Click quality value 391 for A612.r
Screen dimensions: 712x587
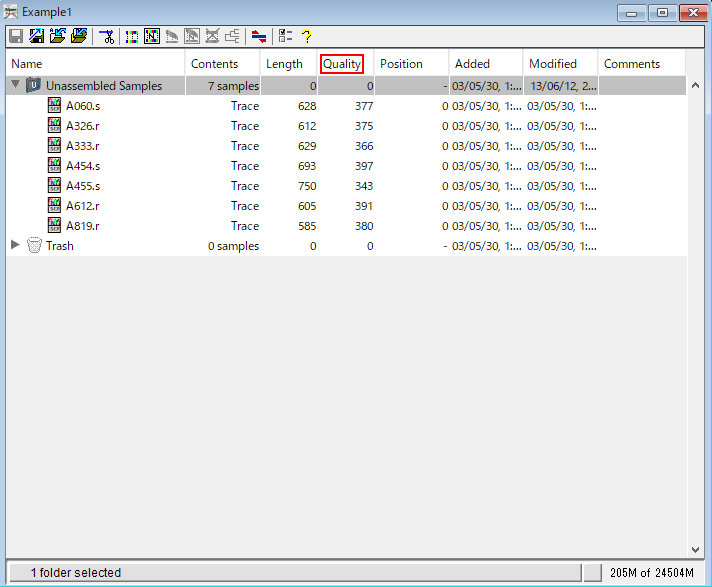364,206
